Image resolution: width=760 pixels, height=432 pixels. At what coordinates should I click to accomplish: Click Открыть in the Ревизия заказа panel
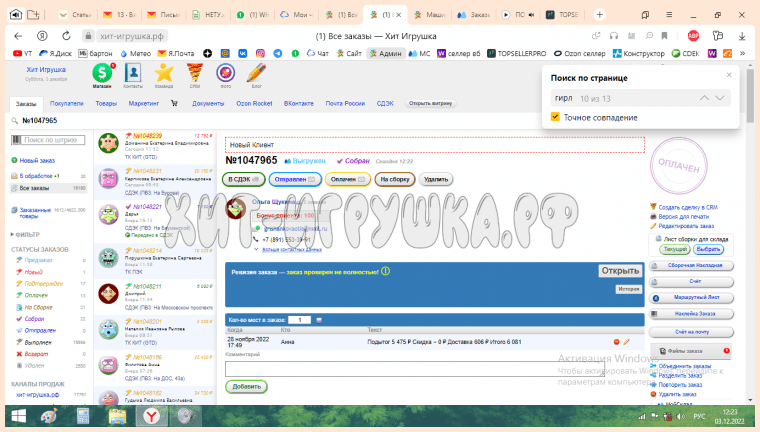[620, 271]
